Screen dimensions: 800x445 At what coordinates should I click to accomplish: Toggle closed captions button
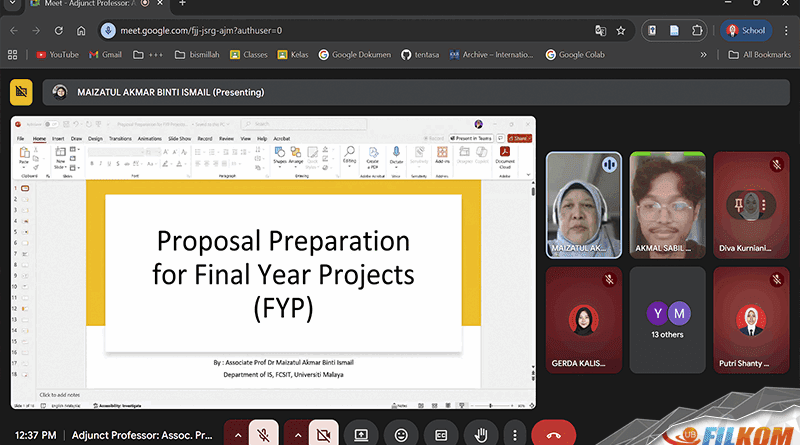click(441, 435)
